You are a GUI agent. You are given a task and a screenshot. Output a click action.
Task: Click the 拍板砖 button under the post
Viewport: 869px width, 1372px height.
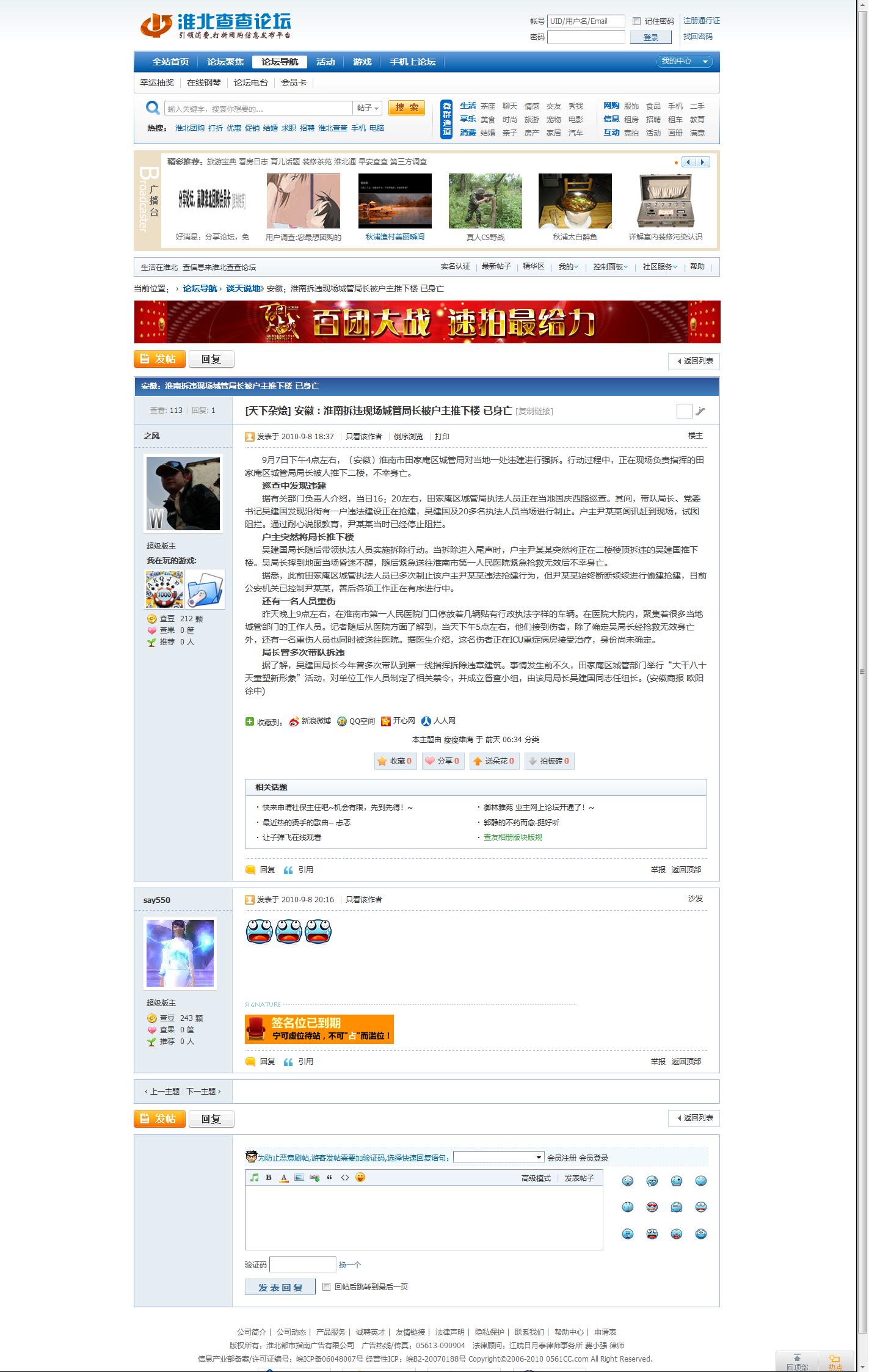pyautogui.click(x=549, y=761)
